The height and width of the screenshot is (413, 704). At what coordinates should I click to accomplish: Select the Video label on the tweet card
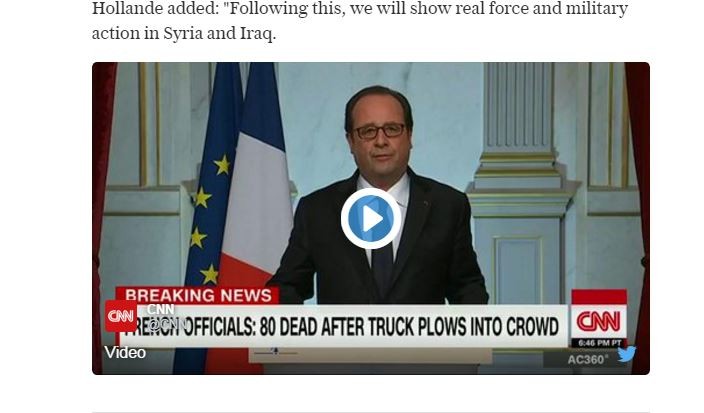point(125,352)
